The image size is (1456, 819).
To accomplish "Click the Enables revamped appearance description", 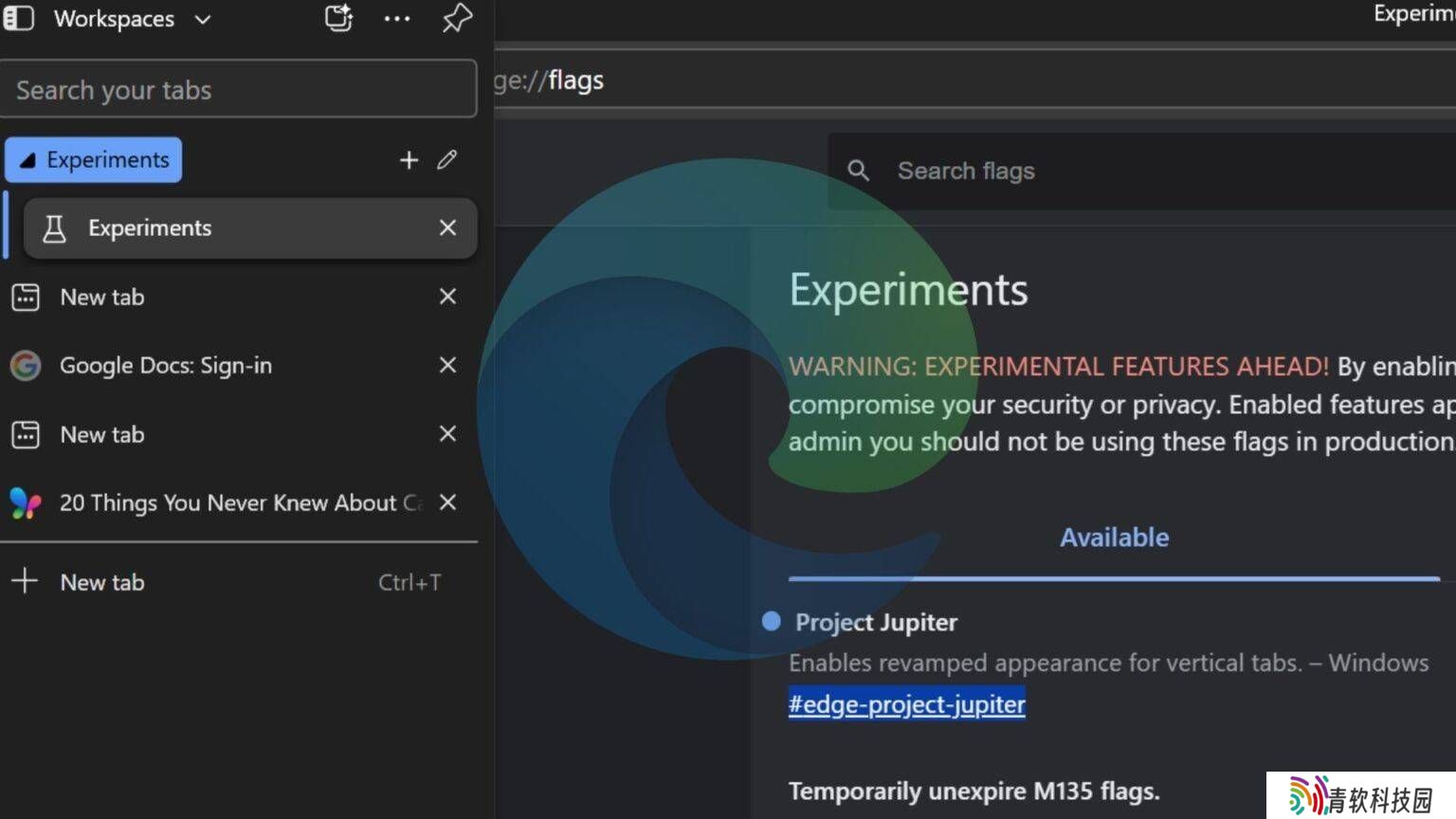I will point(1108,663).
